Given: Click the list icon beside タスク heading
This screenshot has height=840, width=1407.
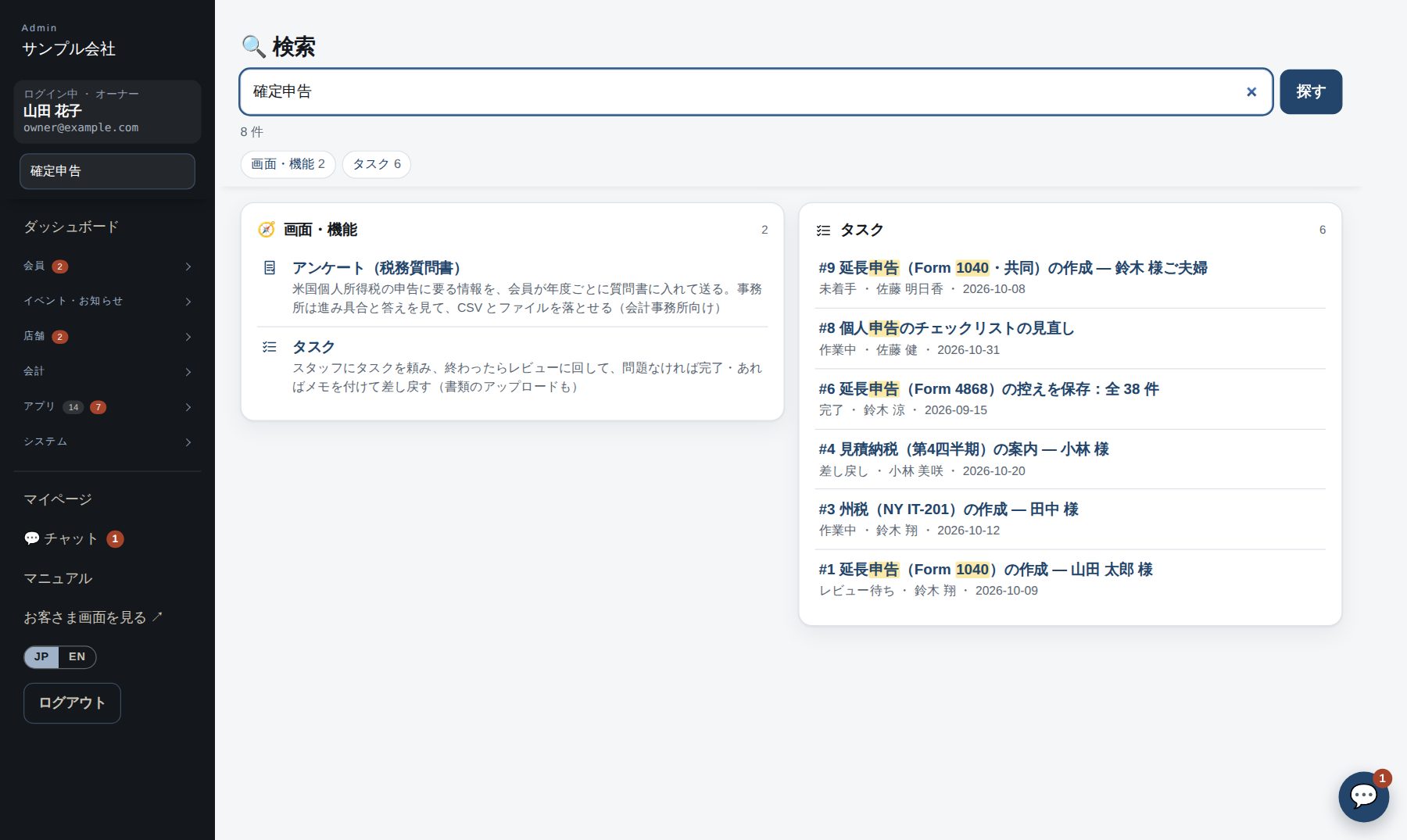Looking at the screenshot, I should coord(823,231).
